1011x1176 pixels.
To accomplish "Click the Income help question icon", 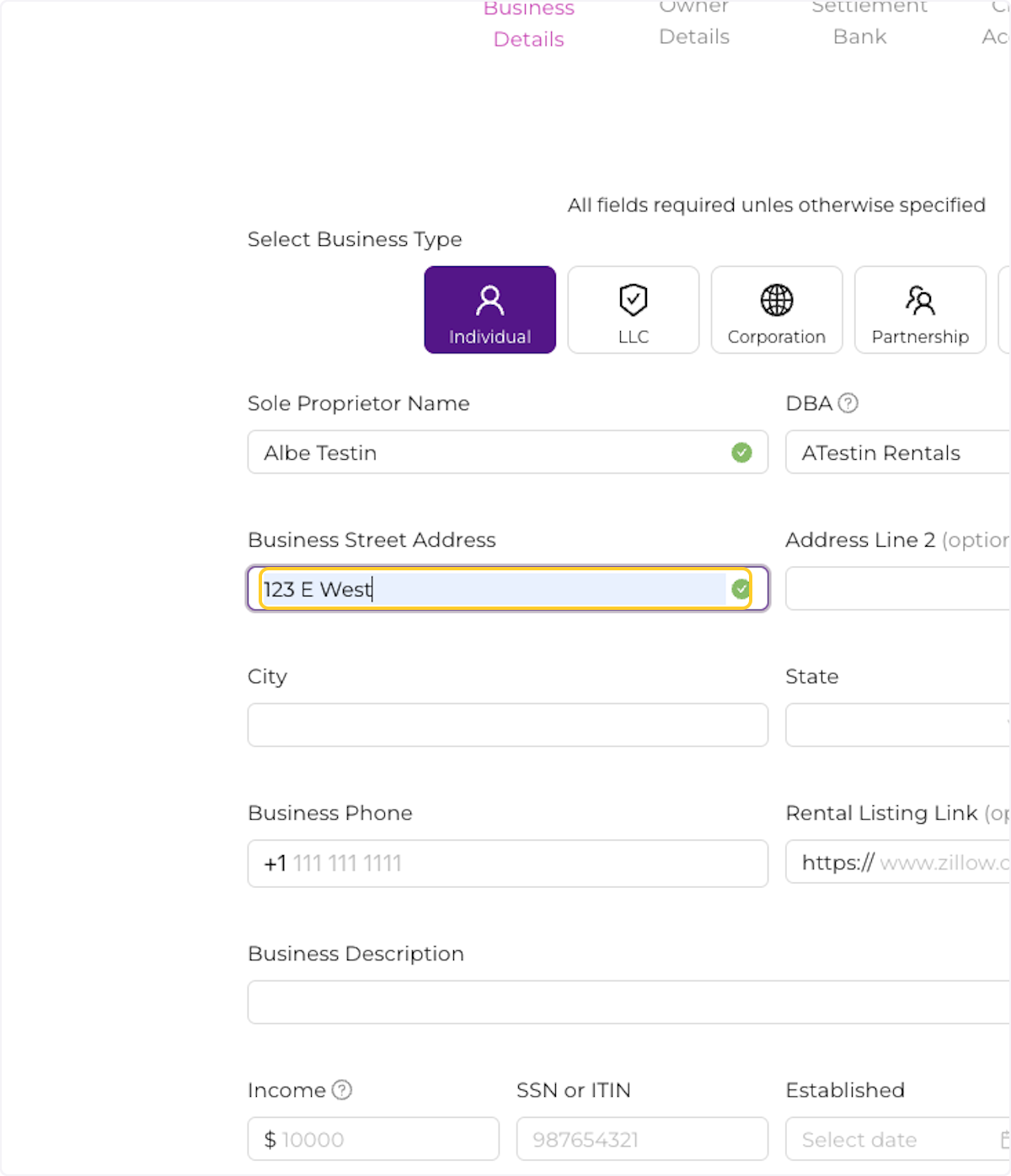I will point(342,1090).
